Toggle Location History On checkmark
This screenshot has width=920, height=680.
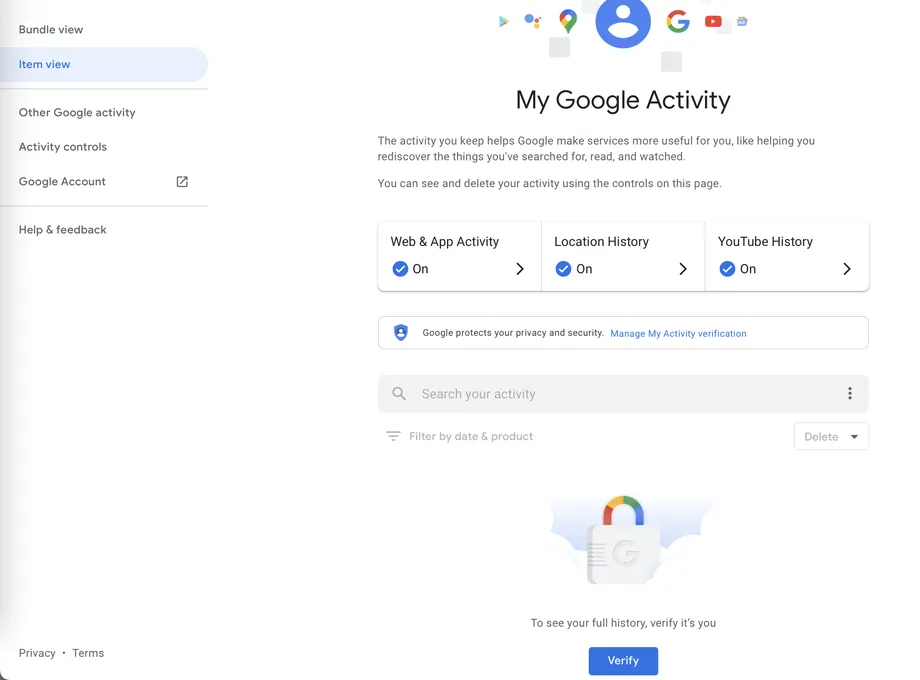point(563,269)
